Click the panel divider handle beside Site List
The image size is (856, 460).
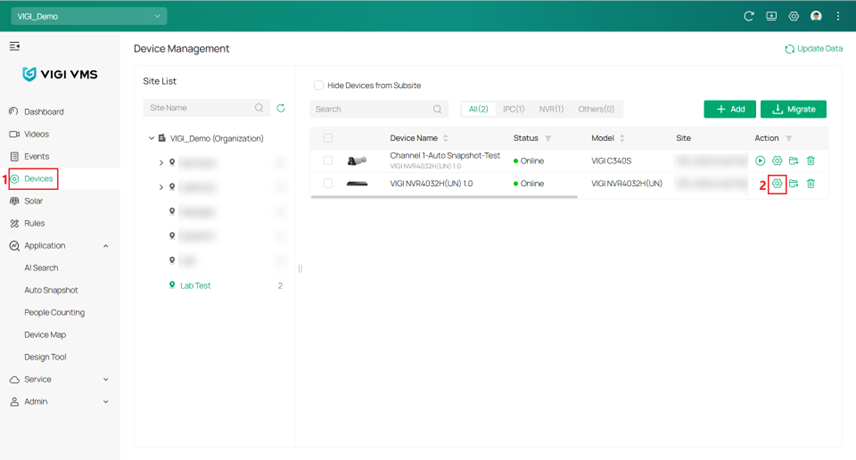(x=300, y=268)
